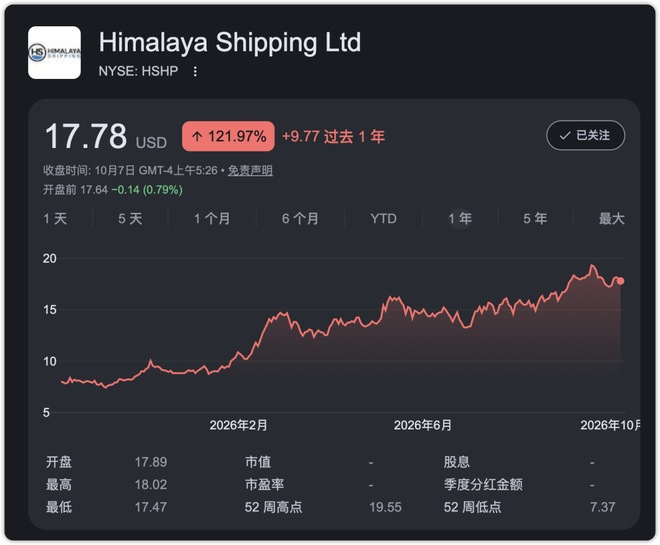
Task: Toggle the 已关注 follow button
Action: pyautogui.click(x=585, y=136)
